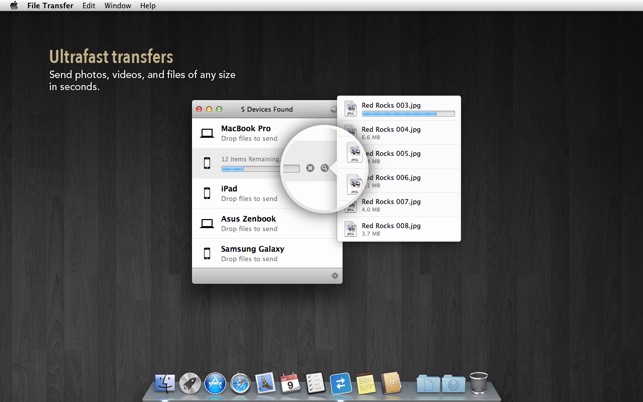
Task: Select Red Rocks 005.jpg in transfer list
Action: [399, 157]
